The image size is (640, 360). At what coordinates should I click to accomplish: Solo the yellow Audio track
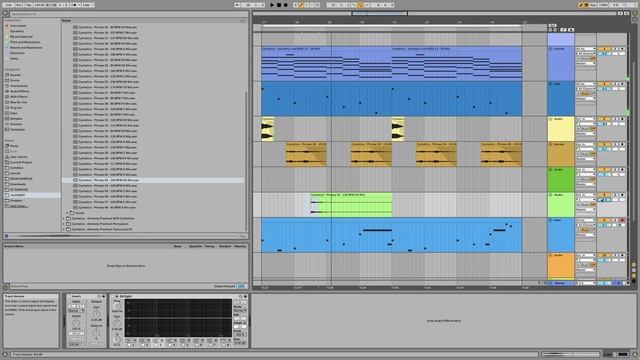(616, 119)
